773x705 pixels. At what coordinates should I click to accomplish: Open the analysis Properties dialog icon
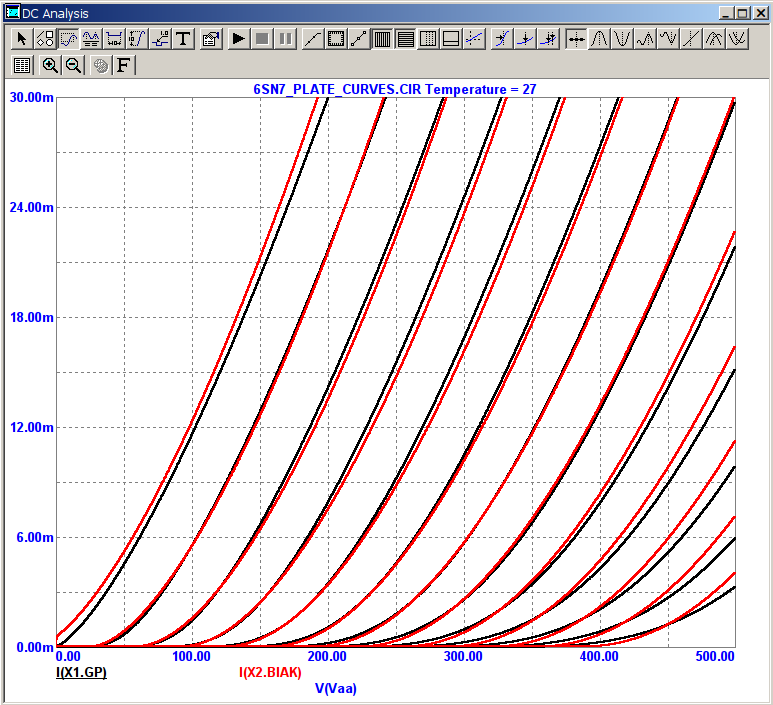211,38
